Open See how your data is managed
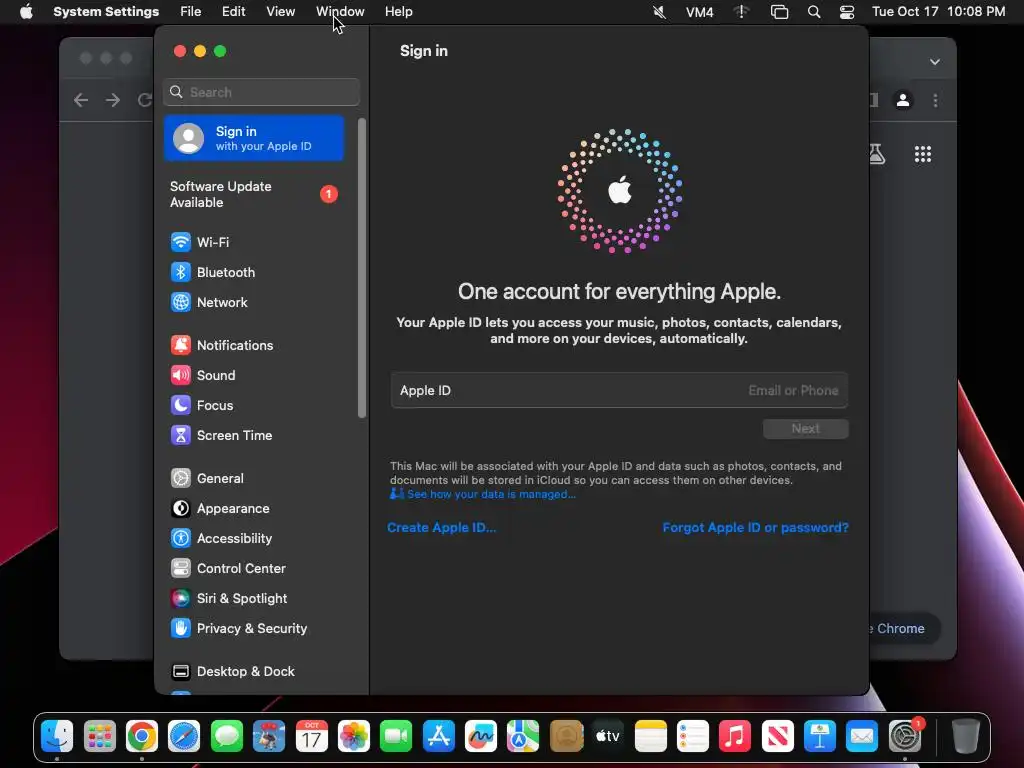 tap(483, 494)
